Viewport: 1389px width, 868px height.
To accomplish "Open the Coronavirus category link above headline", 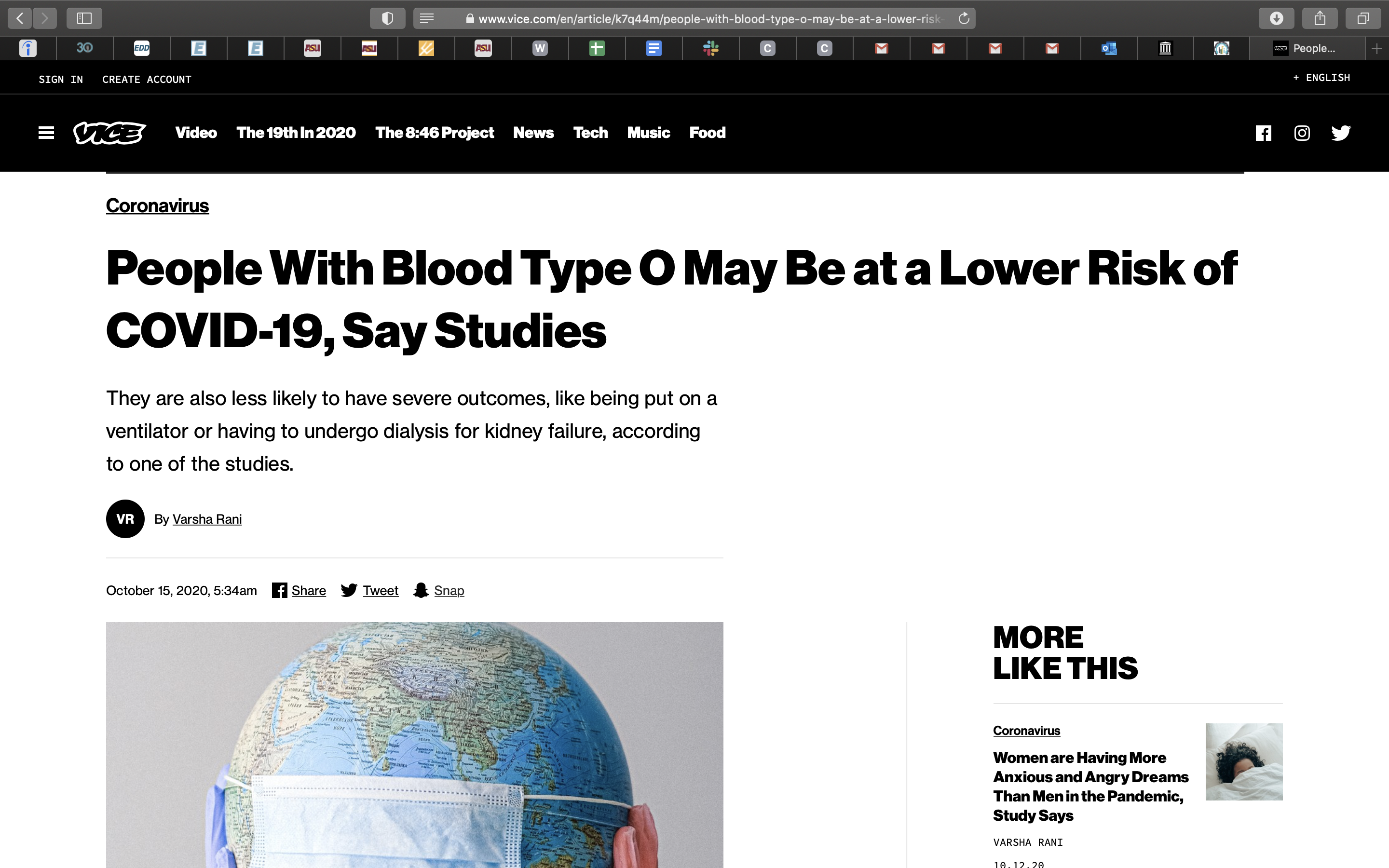I will (157, 205).
